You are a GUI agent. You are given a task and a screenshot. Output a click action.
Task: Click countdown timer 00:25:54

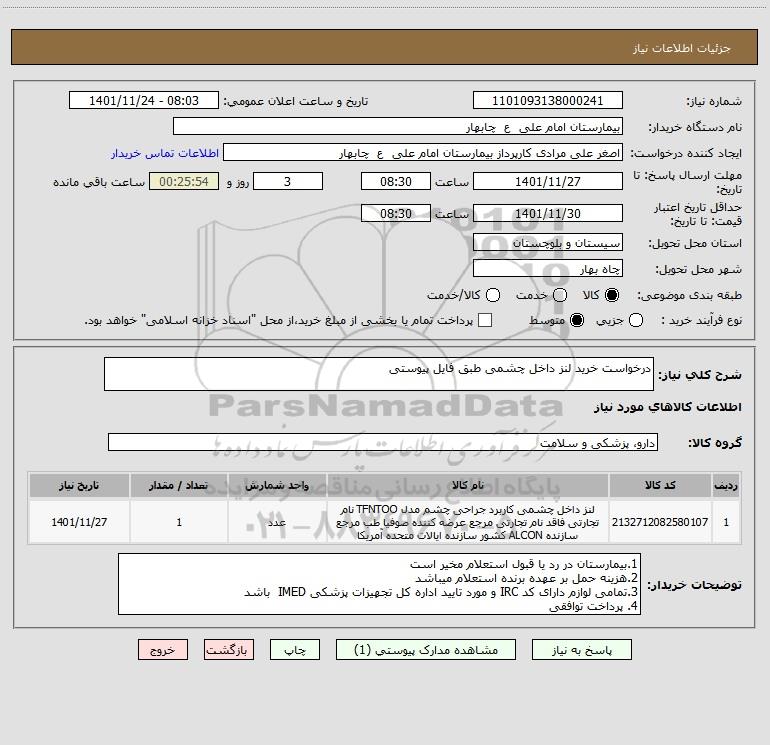(x=184, y=181)
